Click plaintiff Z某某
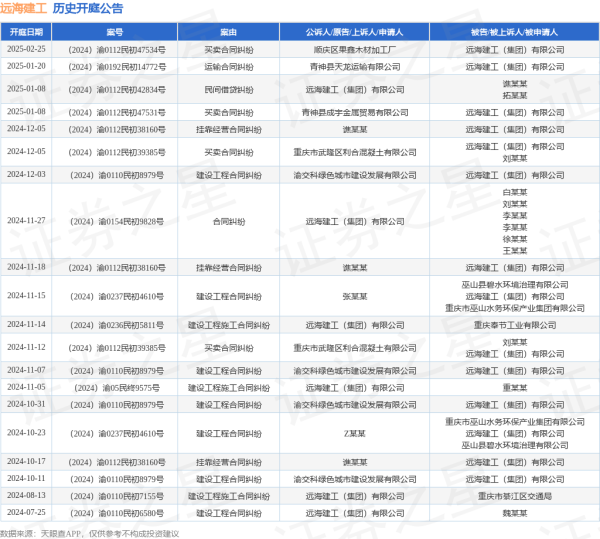Screen dimensions: 600x539 click(354, 433)
